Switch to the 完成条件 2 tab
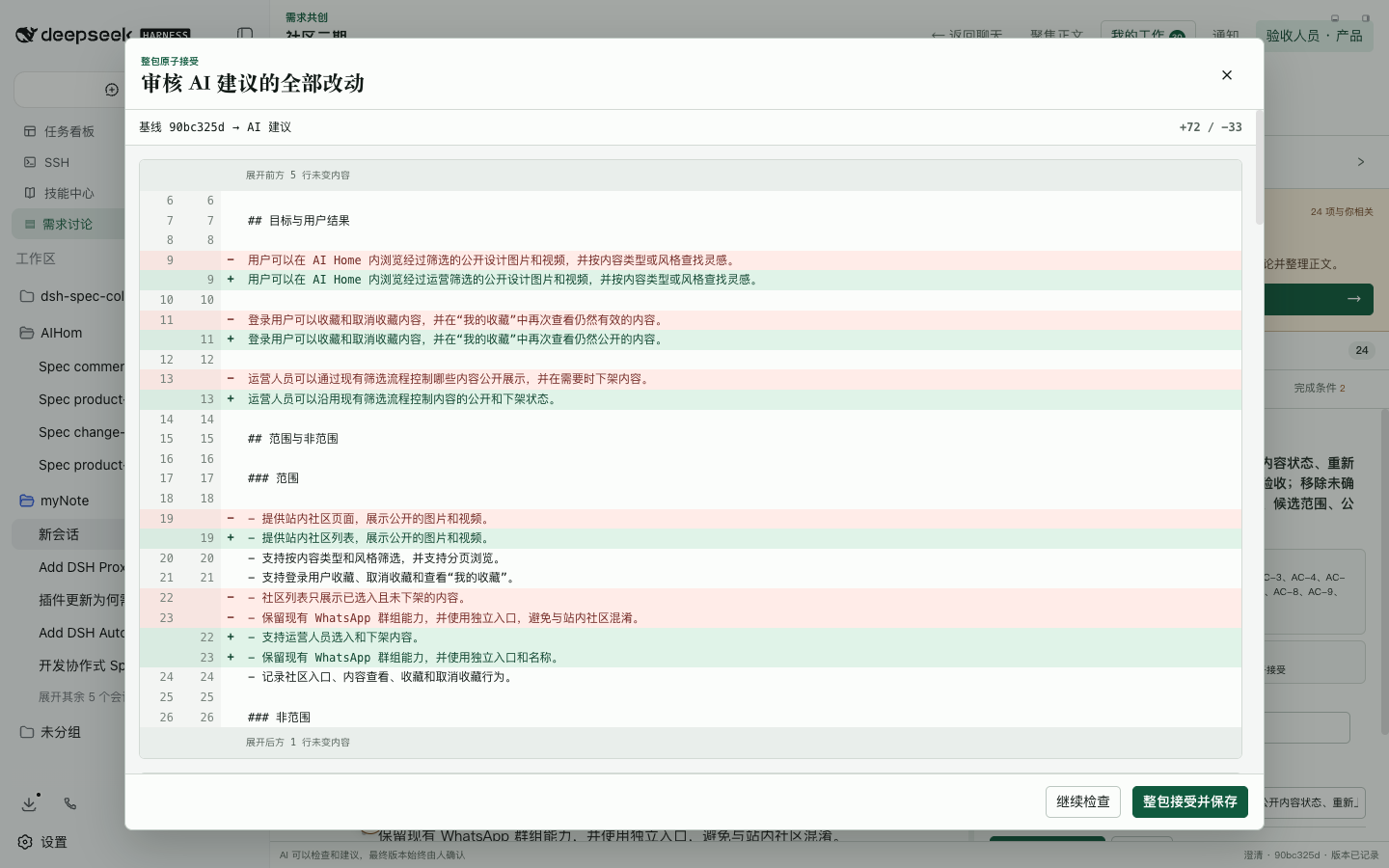This screenshot has height=868, width=1389. [x=1320, y=388]
